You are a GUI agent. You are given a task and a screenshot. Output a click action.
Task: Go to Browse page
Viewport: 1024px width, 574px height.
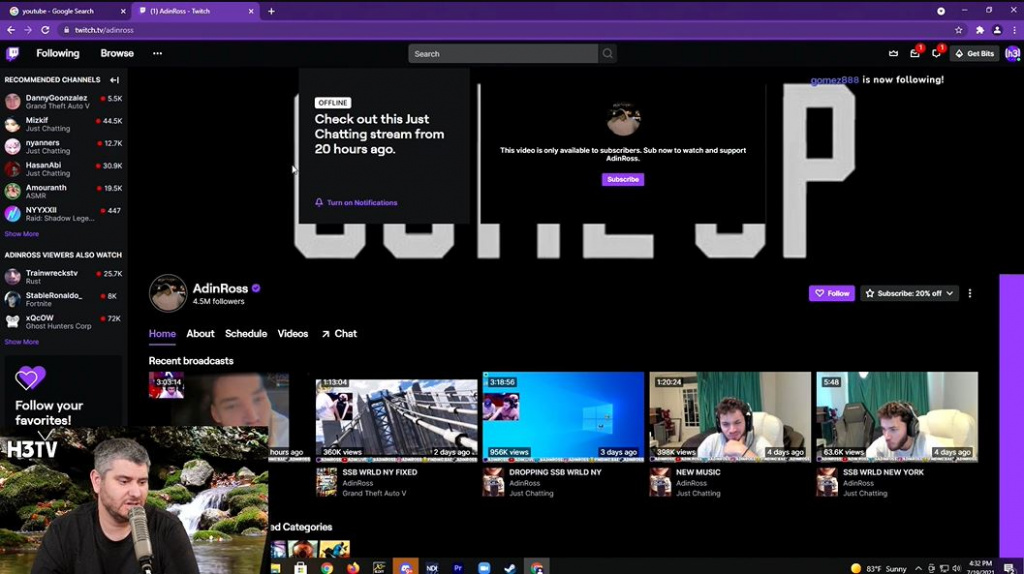coord(117,54)
